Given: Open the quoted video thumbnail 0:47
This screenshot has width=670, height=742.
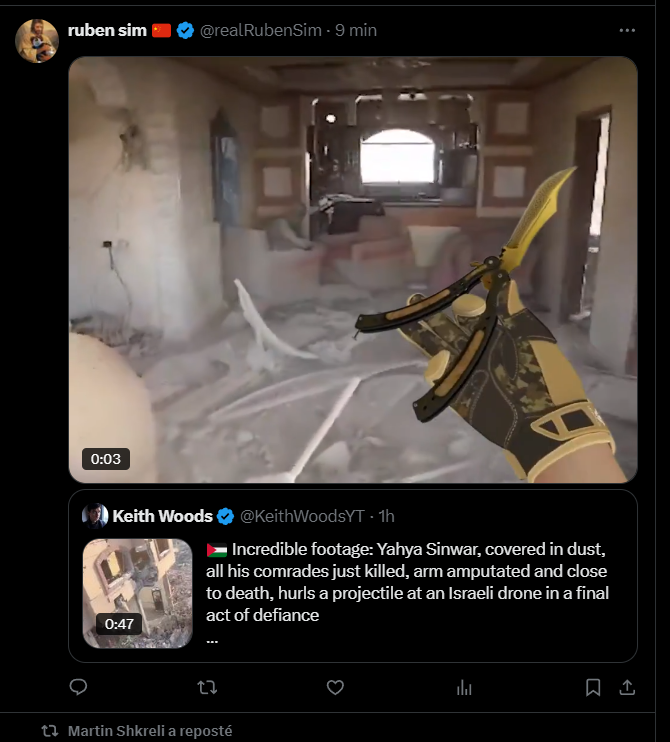Looking at the screenshot, I should point(138,593).
